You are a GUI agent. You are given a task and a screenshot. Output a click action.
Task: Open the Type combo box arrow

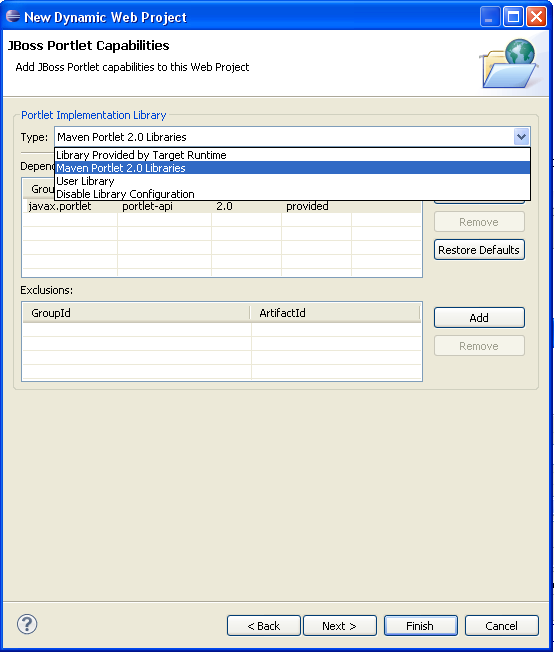[x=521, y=136]
